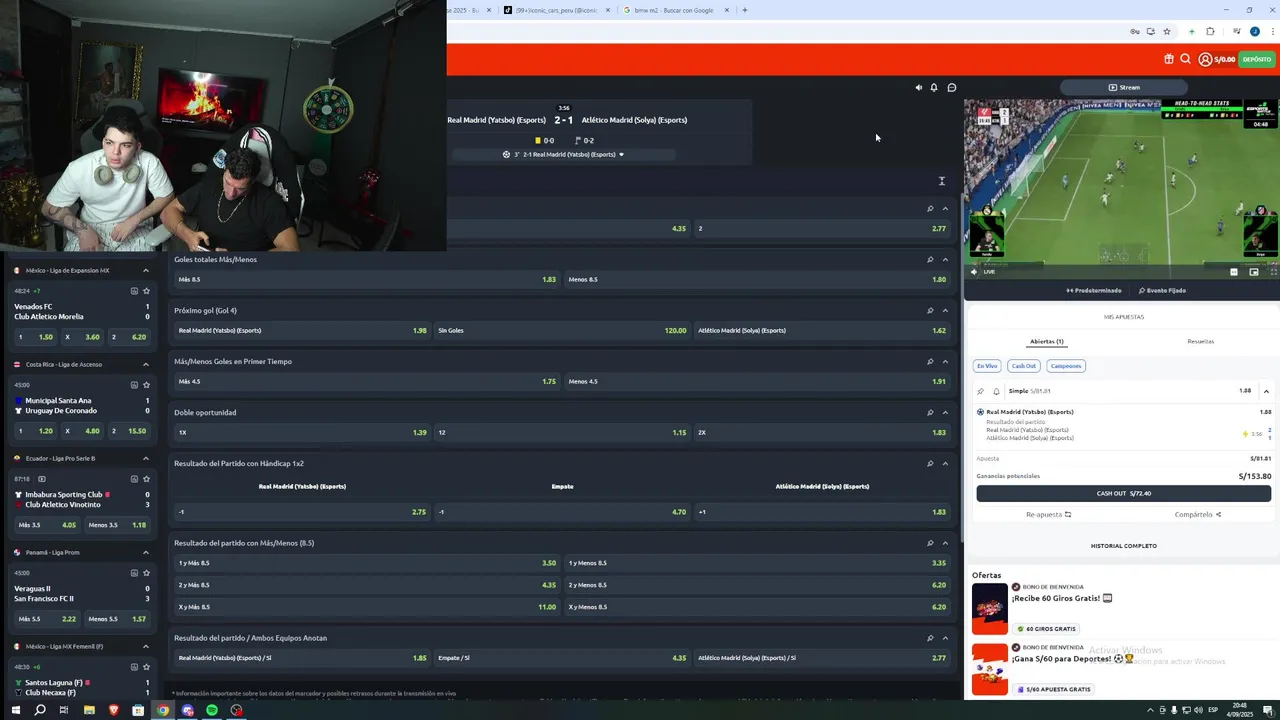Collapse México Liga de Expansion MX league

click(146, 270)
